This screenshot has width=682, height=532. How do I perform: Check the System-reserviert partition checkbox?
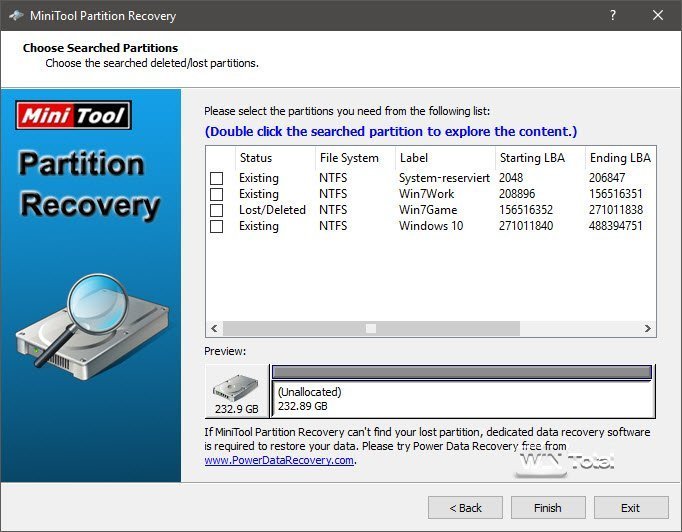pyautogui.click(x=216, y=178)
